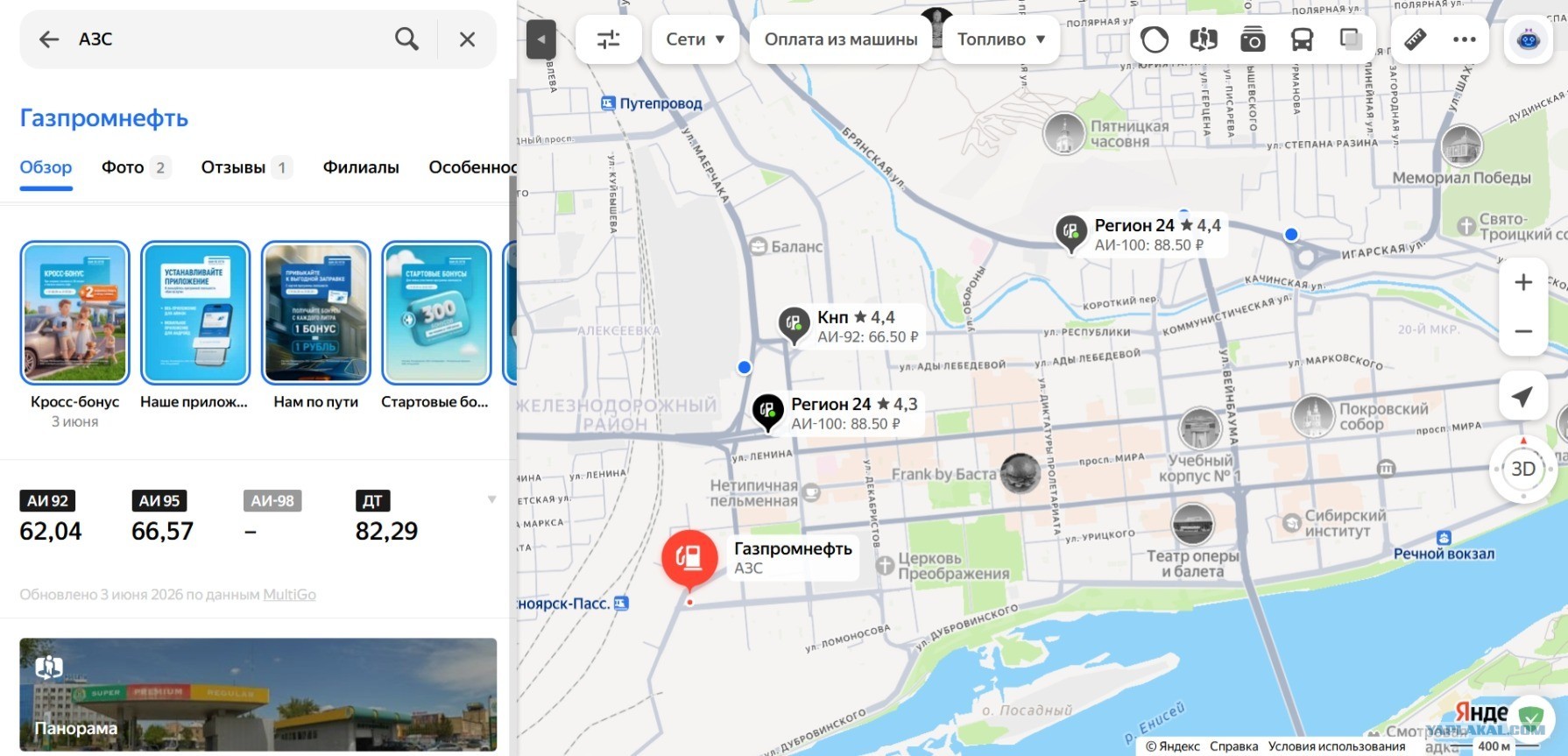Open the Alice assistant avatar
The height and width of the screenshot is (756, 1568).
pos(1529,39)
